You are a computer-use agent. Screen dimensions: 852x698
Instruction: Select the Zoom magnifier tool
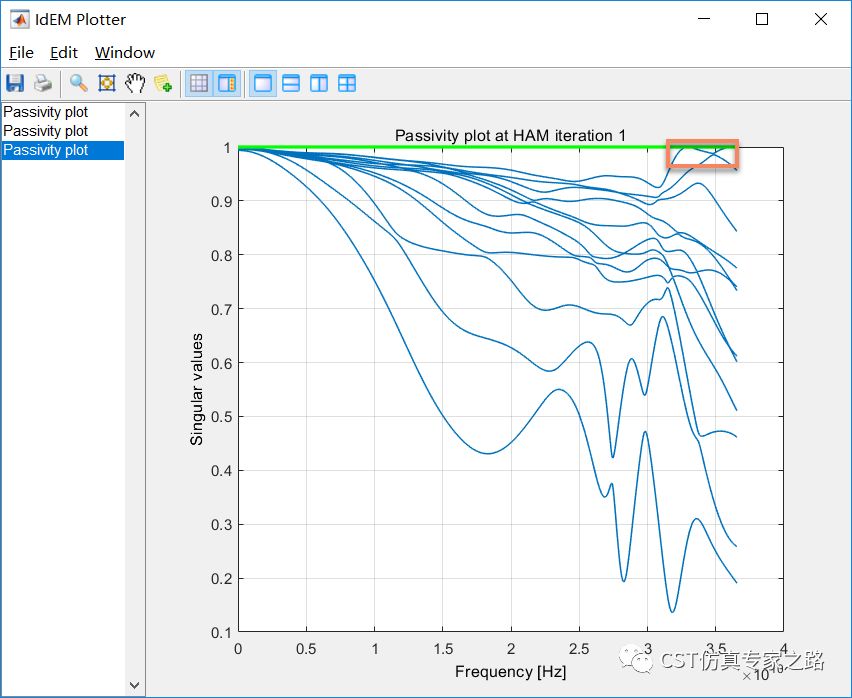[79, 83]
